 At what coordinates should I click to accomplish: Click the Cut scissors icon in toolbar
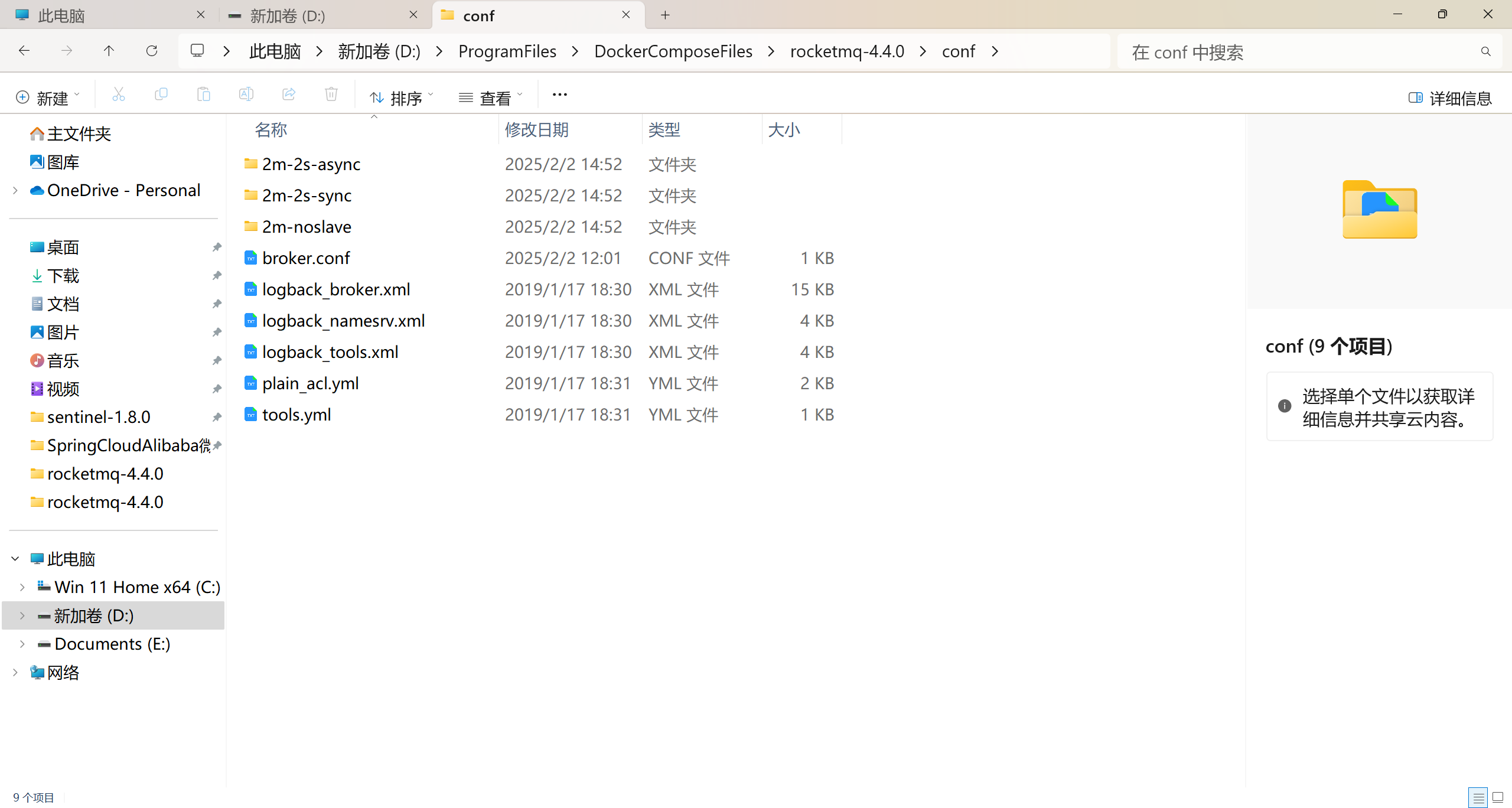[x=119, y=95]
